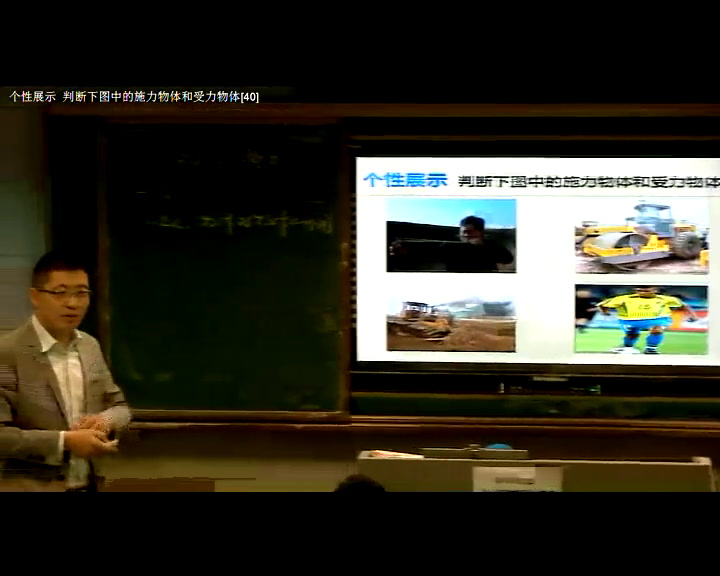Select the soccer player photo
Viewport: 720px width, 576px height.
coord(640,319)
